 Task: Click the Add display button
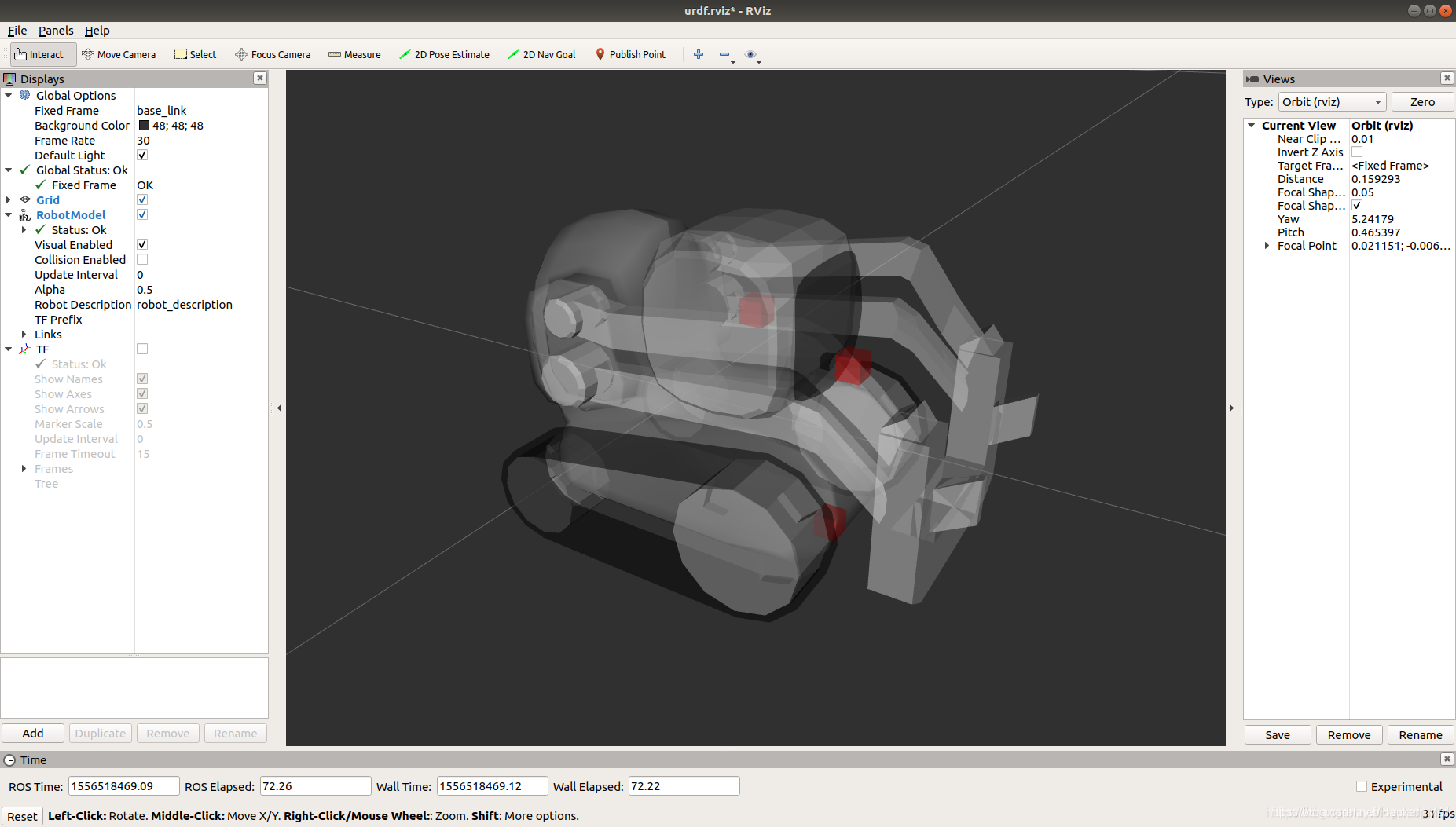coord(33,733)
